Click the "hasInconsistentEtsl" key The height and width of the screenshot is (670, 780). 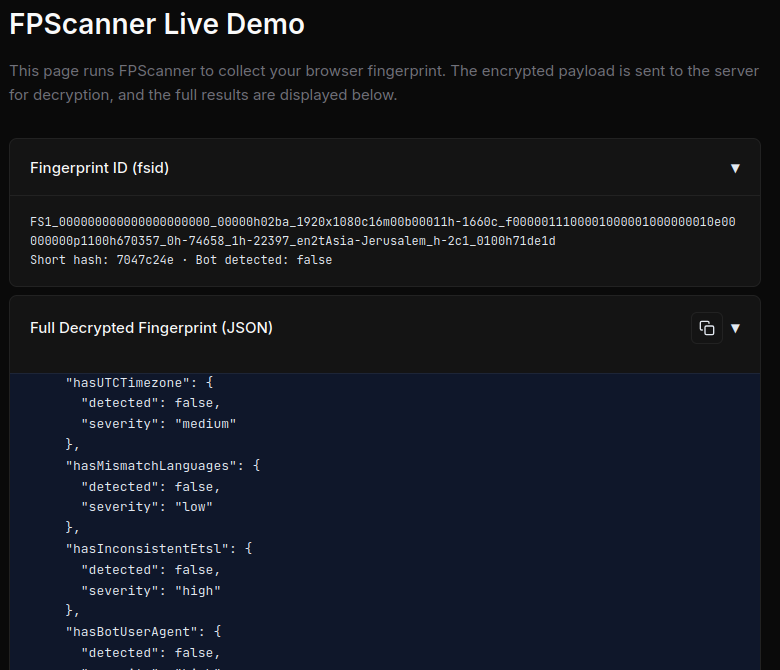click(x=147, y=549)
